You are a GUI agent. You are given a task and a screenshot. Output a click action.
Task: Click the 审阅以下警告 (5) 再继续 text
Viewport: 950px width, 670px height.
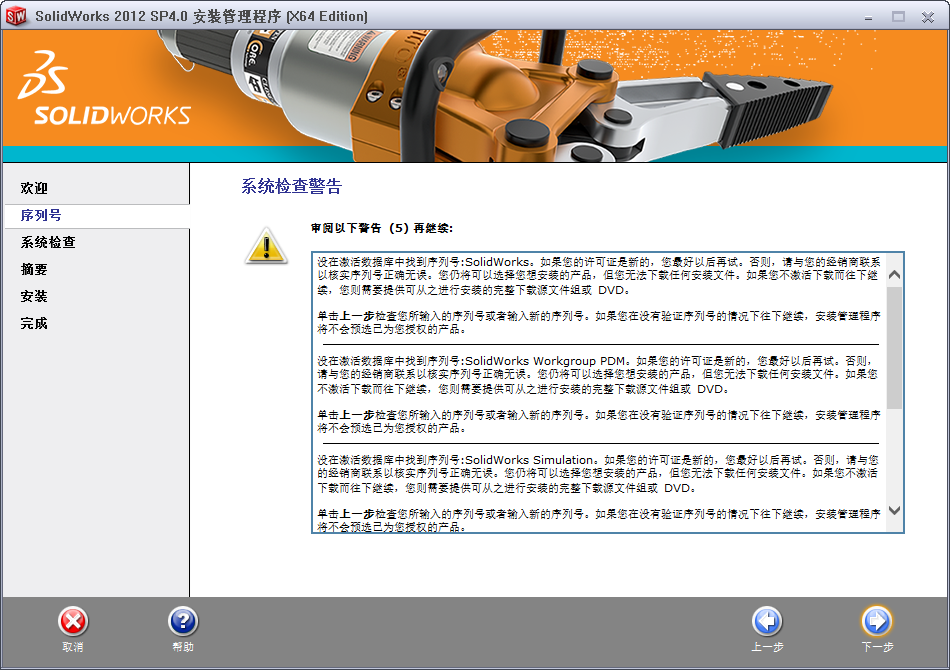[382, 228]
